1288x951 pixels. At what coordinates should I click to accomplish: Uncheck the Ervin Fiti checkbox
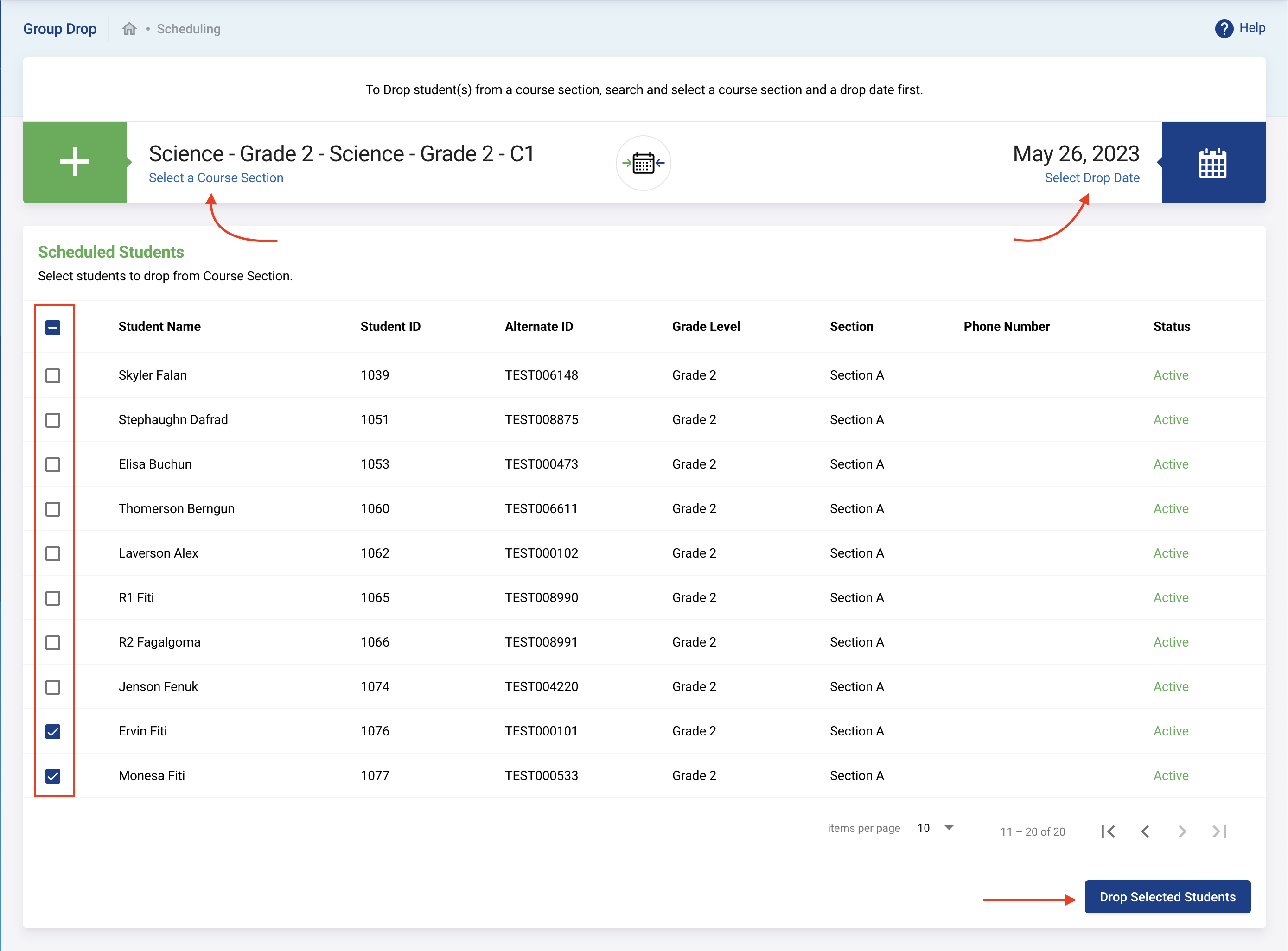(53, 732)
